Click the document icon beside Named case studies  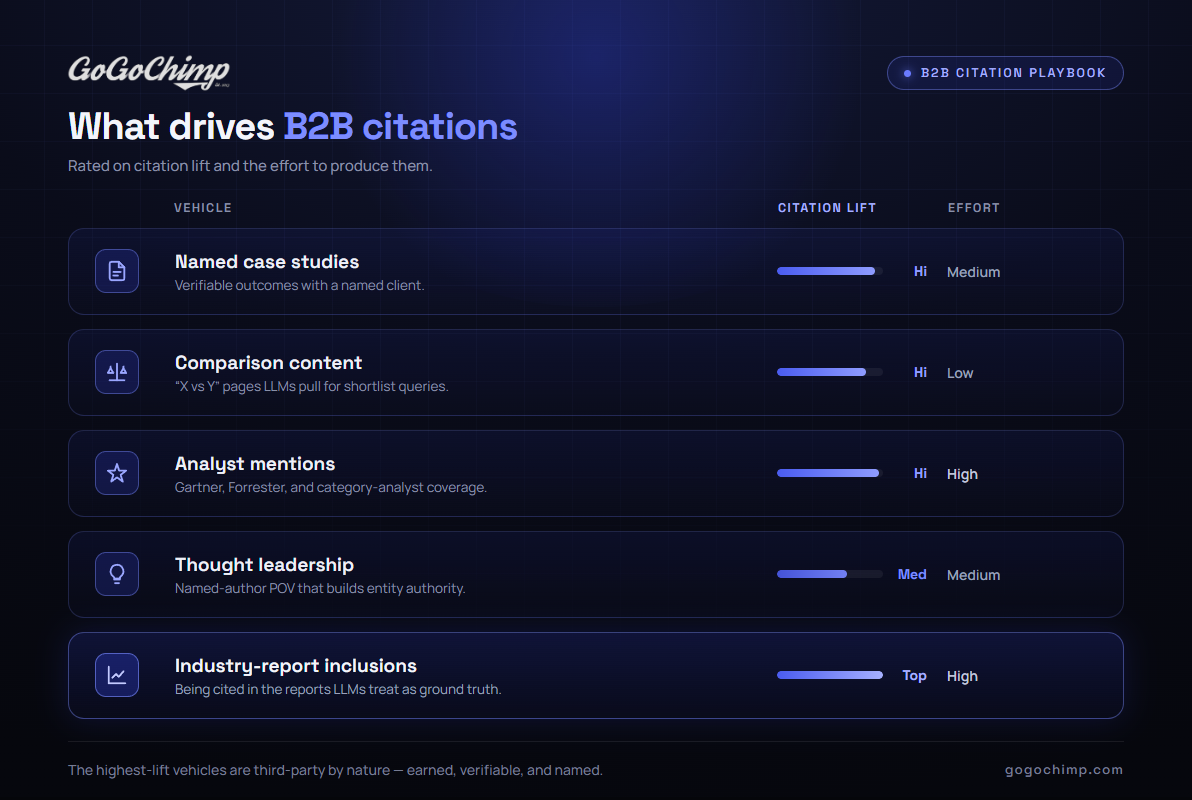pyautogui.click(x=117, y=271)
